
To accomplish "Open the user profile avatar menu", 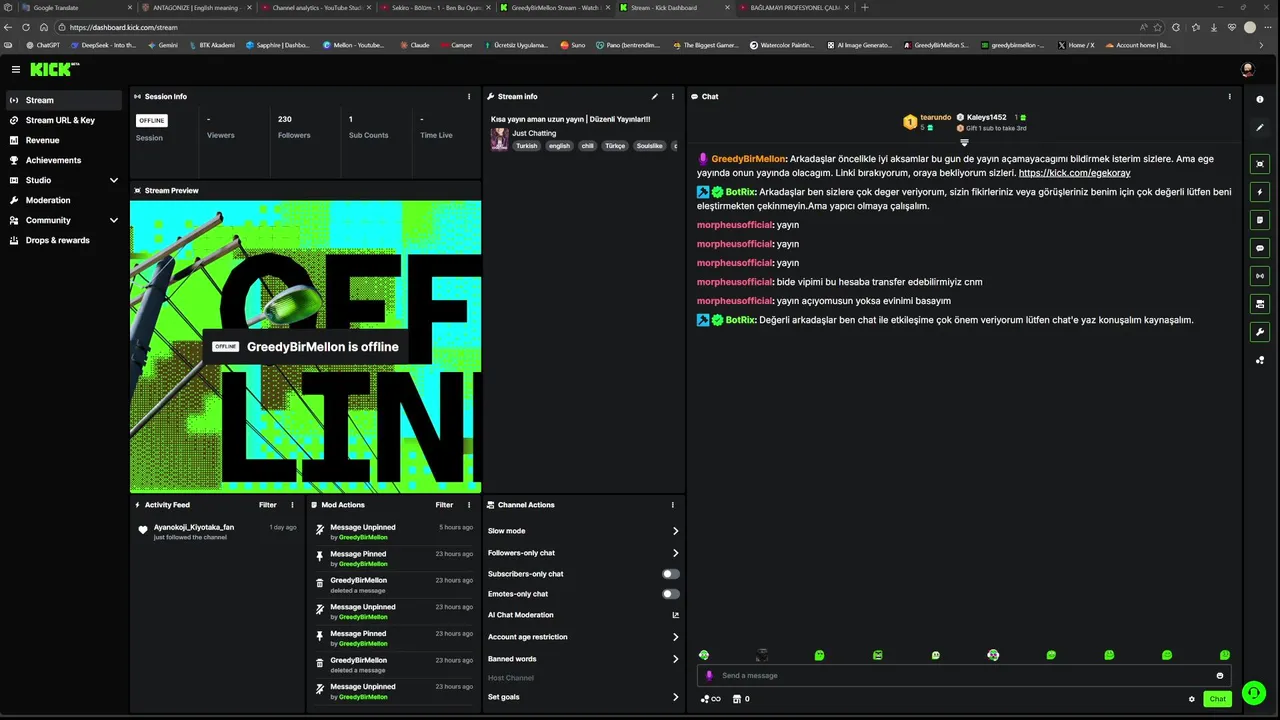I will 1247,69.
